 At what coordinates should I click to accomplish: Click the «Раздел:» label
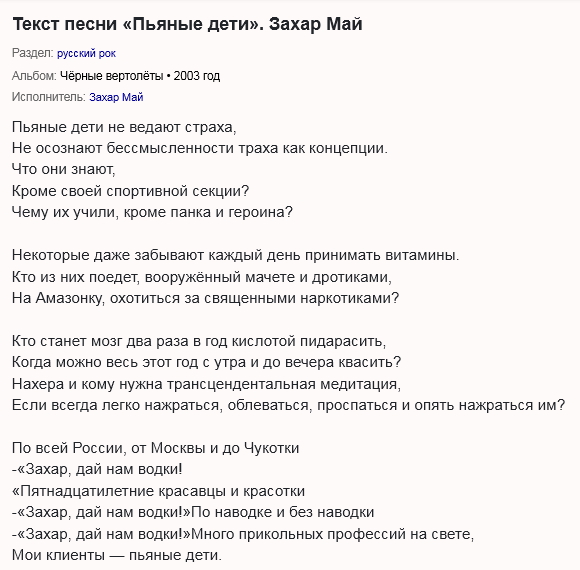(33, 53)
